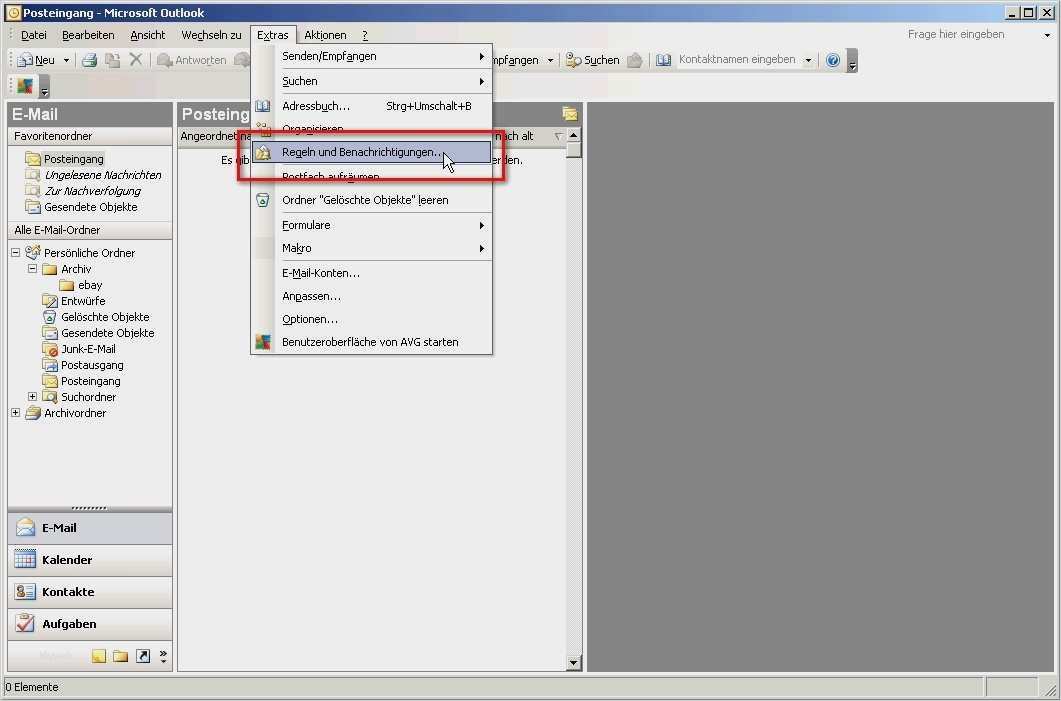Click the Neu new mail button
1061x701 pixels.
(x=37, y=60)
